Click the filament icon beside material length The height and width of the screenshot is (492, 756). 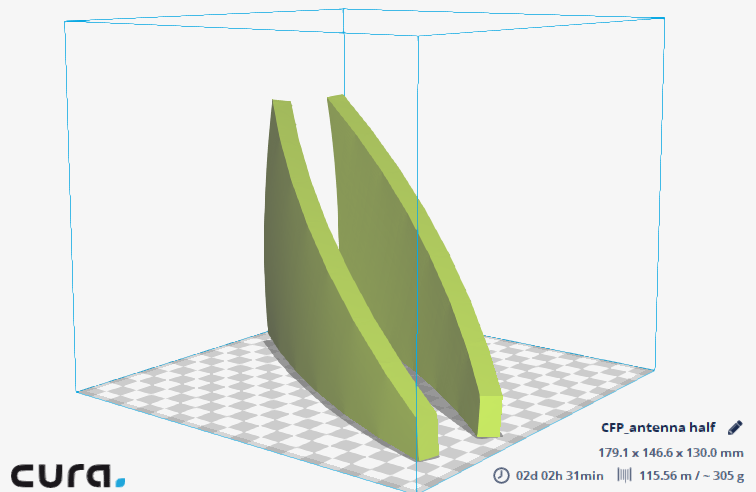(625, 475)
